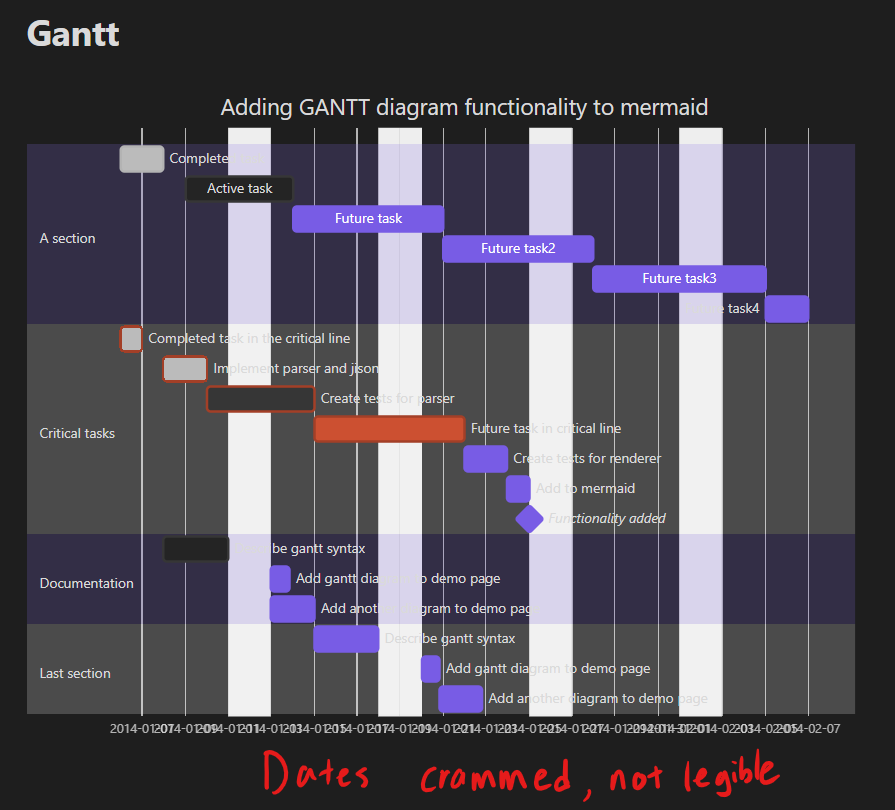Click the Add to mermaid bar

pyautogui.click(x=517, y=488)
